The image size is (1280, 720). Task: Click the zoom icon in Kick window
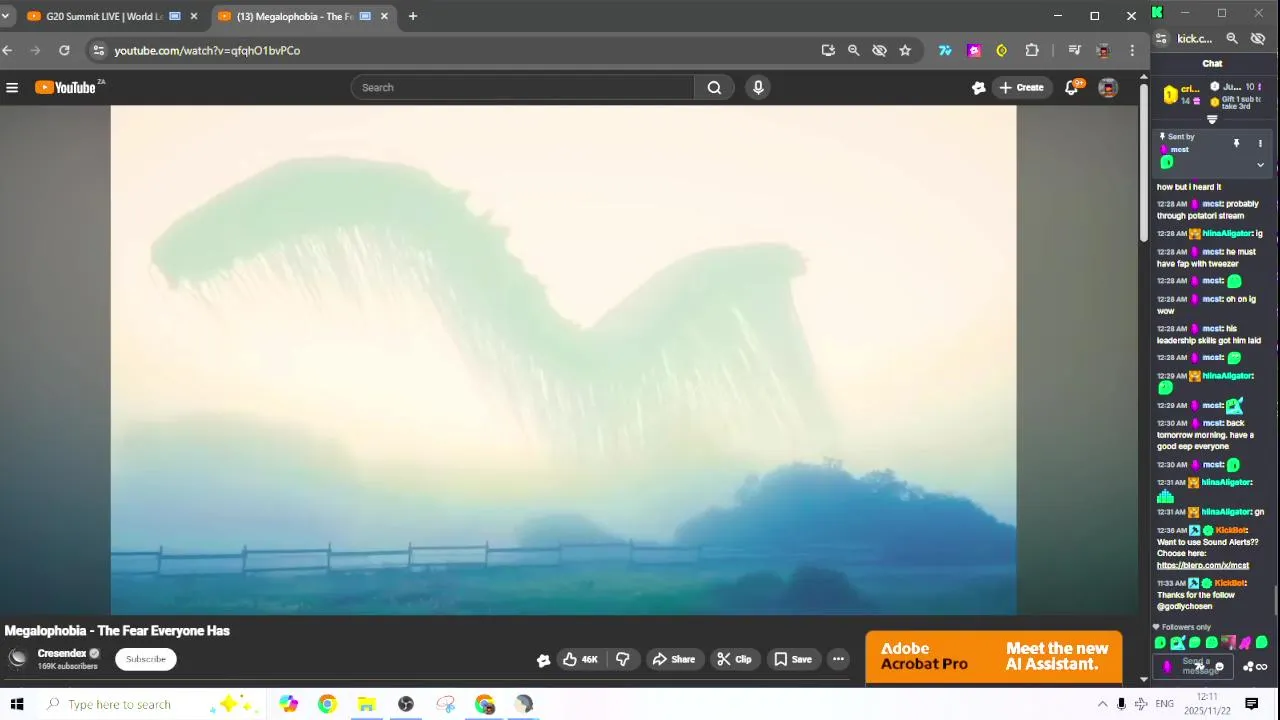[x=1232, y=39]
